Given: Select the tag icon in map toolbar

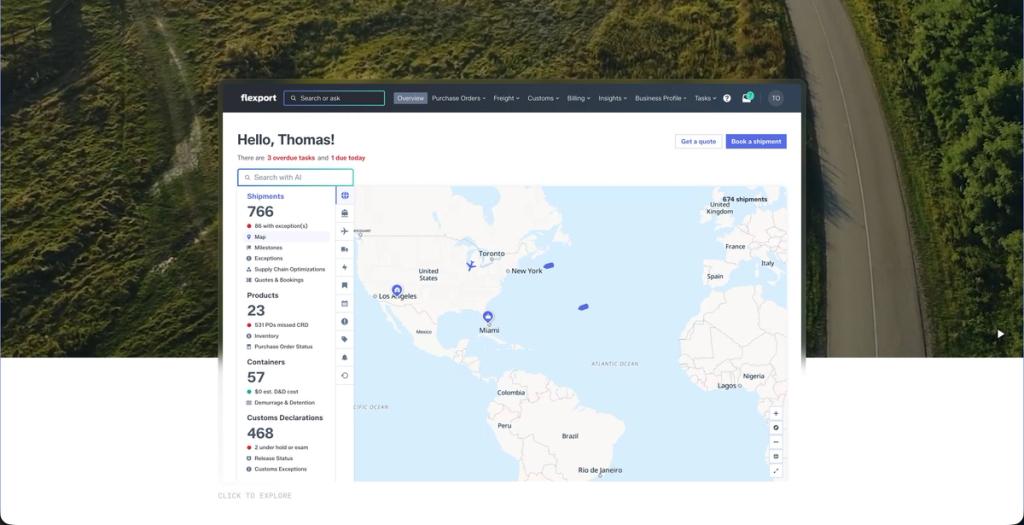Looking at the screenshot, I should (345, 340).
